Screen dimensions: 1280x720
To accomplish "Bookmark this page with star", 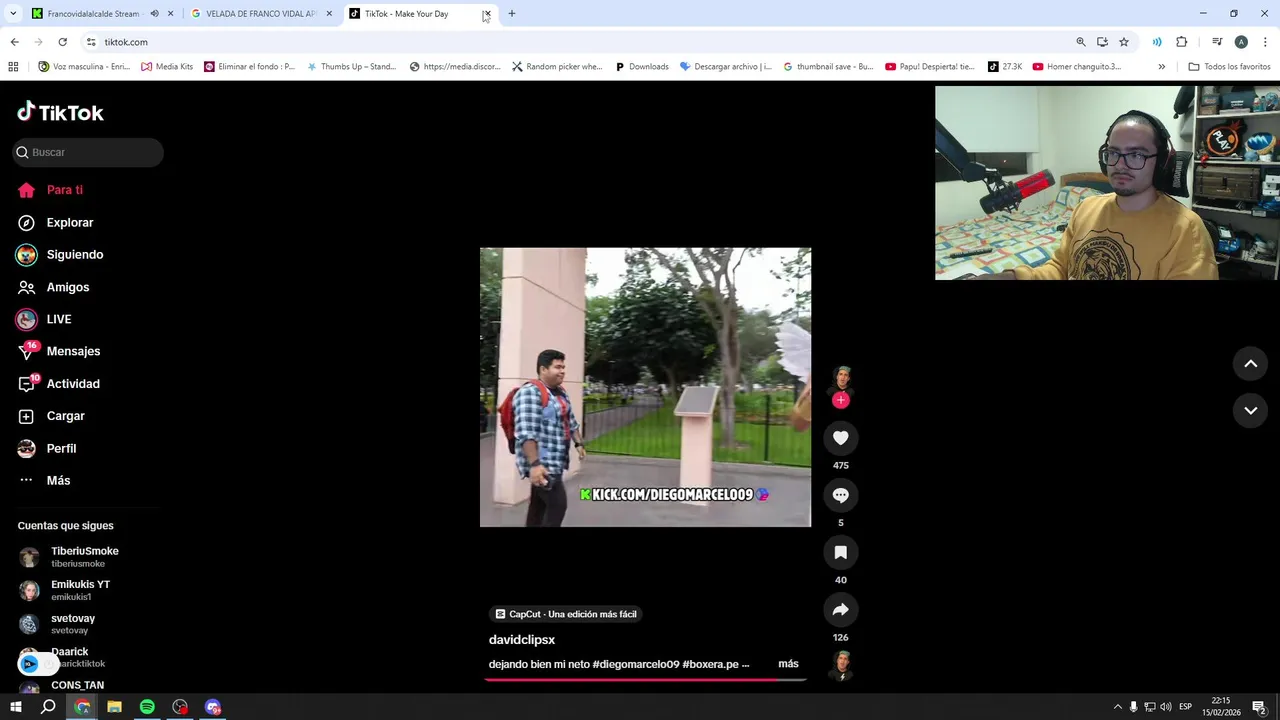I will [x=1124, y=42].
